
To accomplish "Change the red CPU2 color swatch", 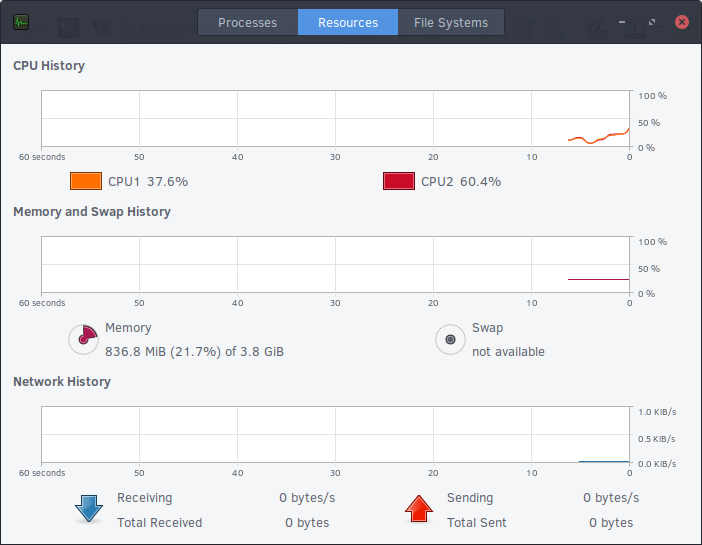I will click(399, 181).
